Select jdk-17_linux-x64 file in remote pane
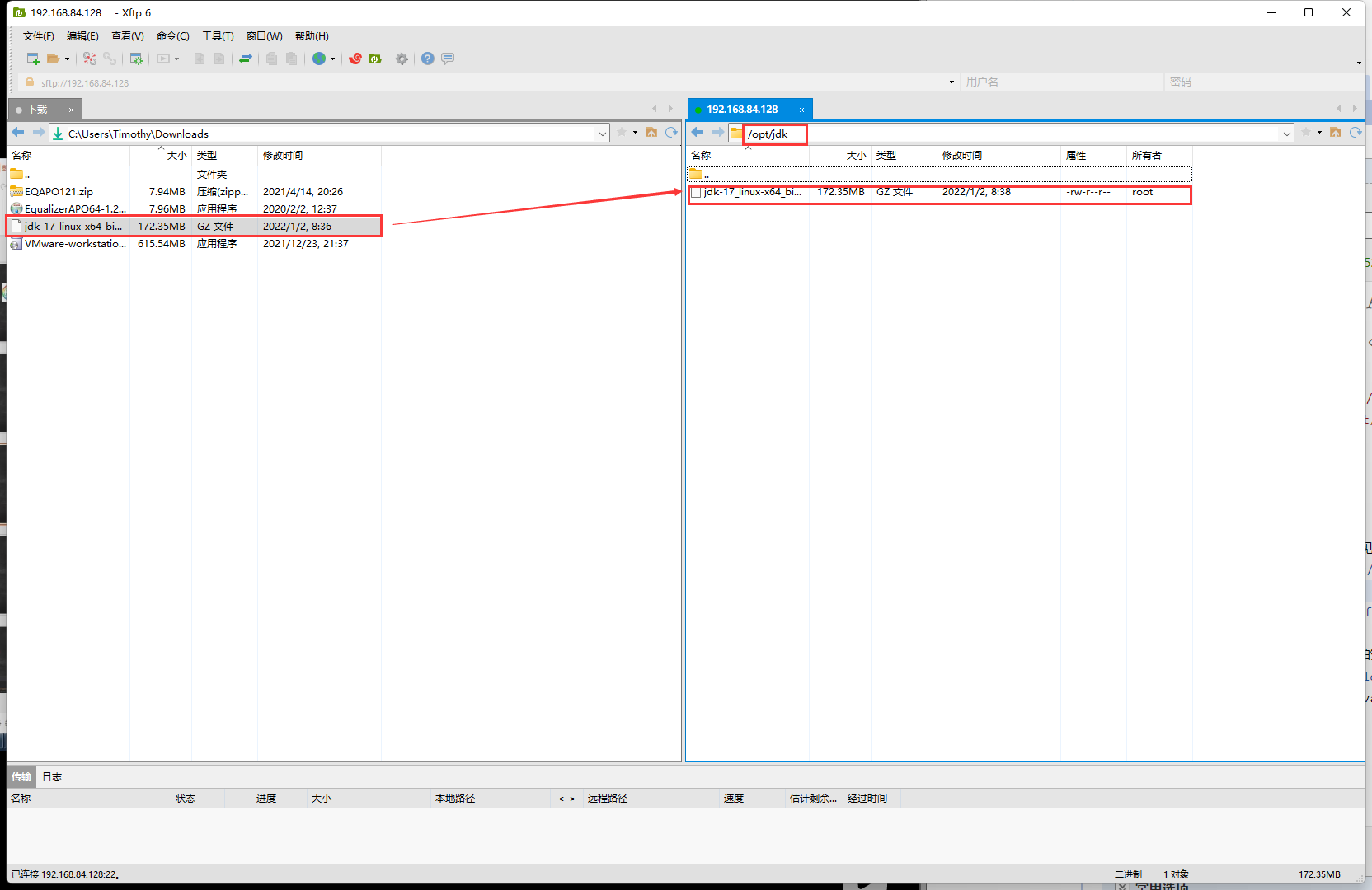This screenshot has height=890, width=1372. point(940,192)
